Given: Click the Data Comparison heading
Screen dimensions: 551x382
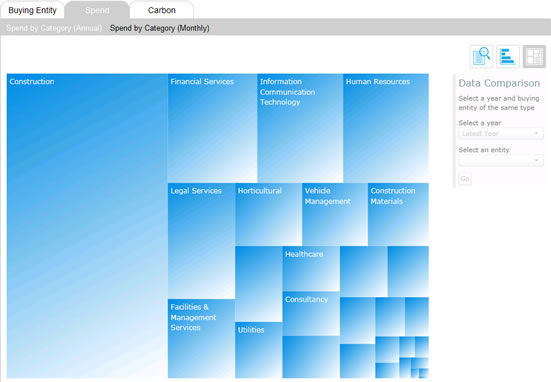Looking at the screenshot, I should click(x=499, y=83).
